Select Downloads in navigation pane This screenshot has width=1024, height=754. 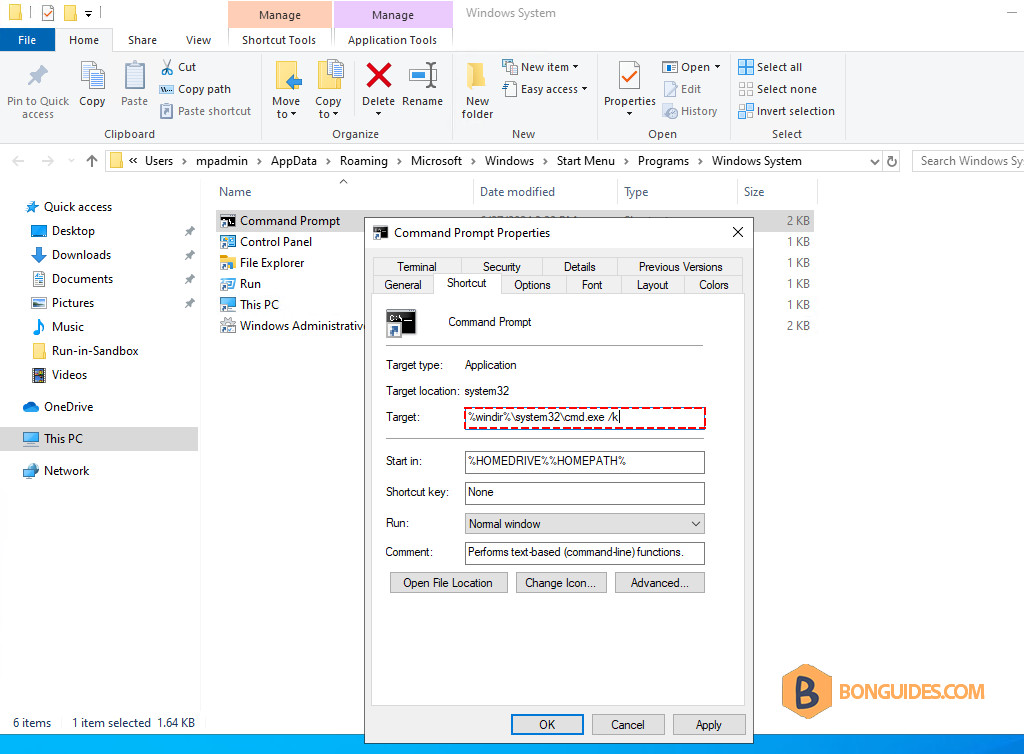(x=82, y=255)
